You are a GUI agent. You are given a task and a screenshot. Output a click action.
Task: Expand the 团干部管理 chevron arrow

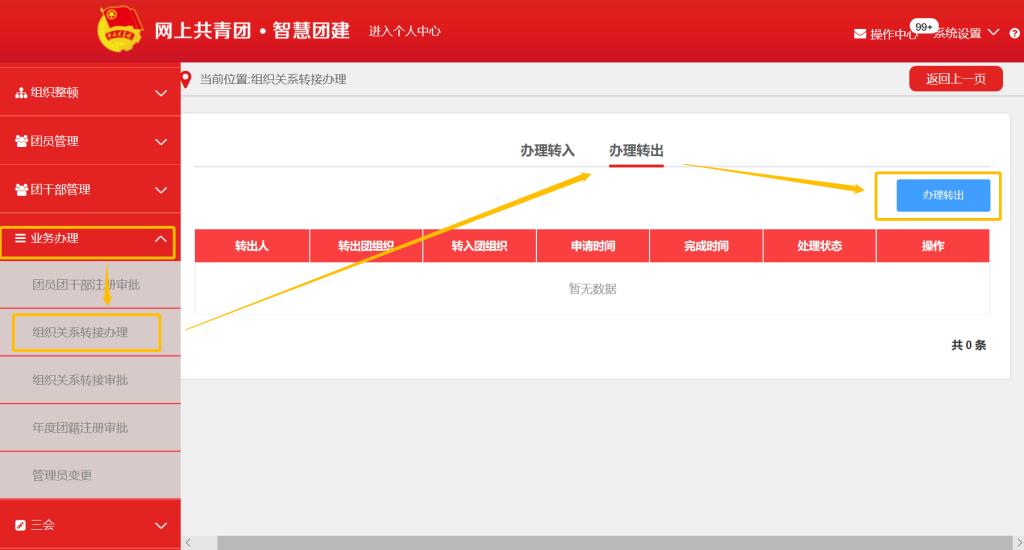tap(161, 189)
